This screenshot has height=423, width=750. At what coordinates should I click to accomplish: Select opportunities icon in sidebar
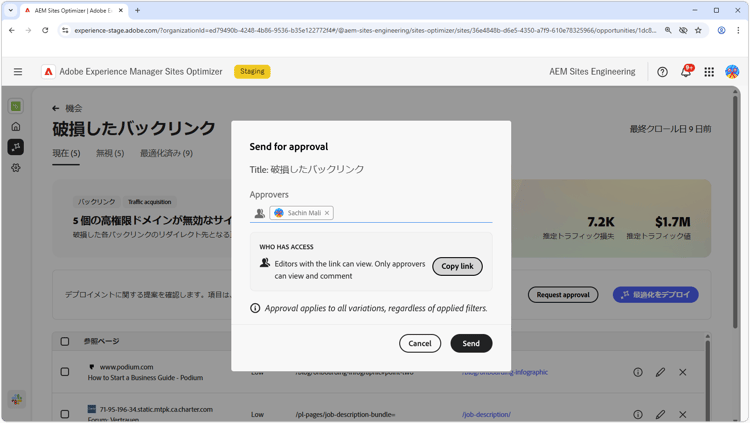coord(16,147)
